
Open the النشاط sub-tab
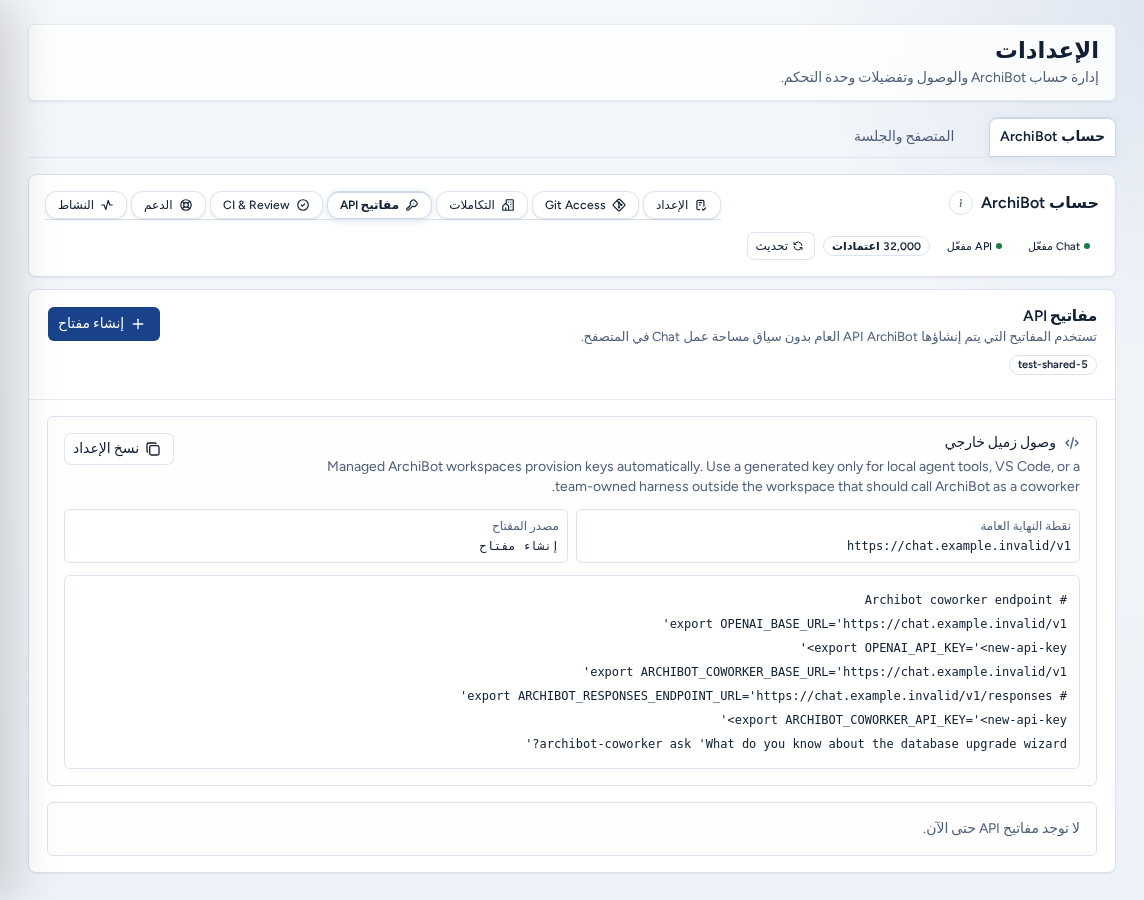tap(86, 205)
